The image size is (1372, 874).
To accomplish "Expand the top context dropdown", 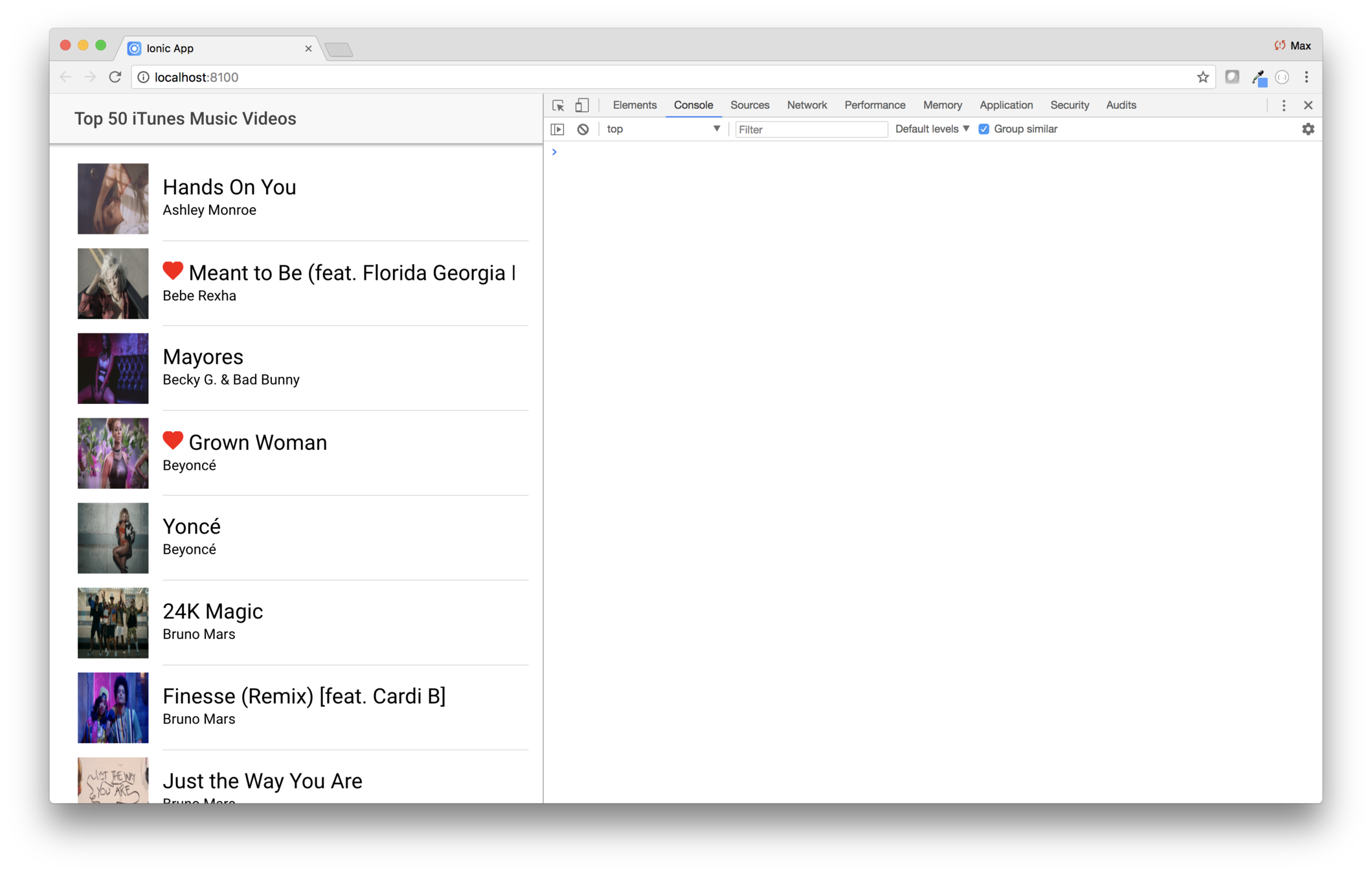I will point(663,129).
